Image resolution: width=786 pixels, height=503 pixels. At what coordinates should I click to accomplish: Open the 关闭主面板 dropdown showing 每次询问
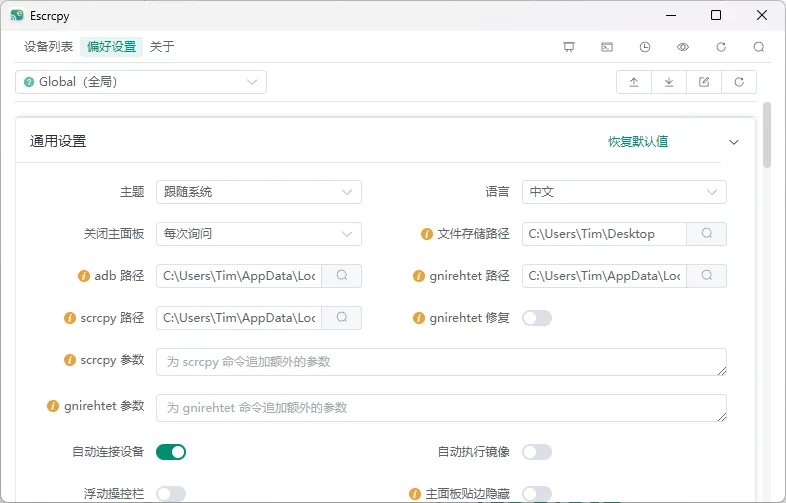(x=259, y=234)
